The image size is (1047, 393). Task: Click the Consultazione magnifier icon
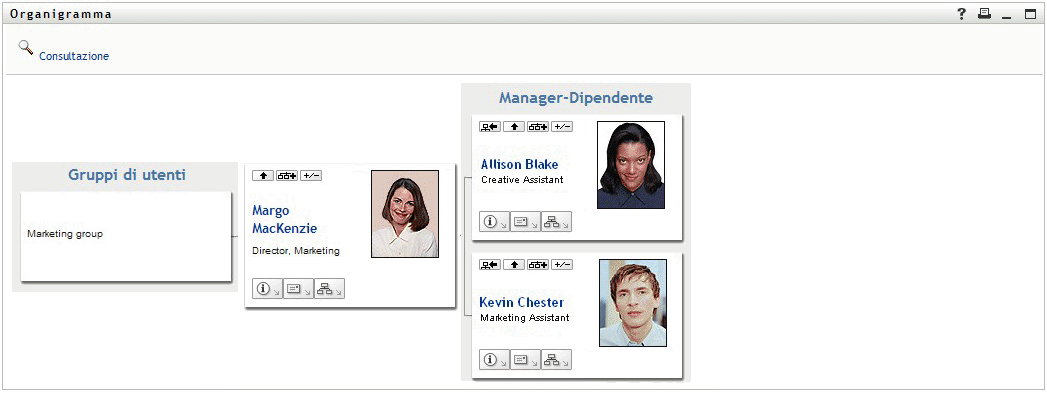point(25,48)
